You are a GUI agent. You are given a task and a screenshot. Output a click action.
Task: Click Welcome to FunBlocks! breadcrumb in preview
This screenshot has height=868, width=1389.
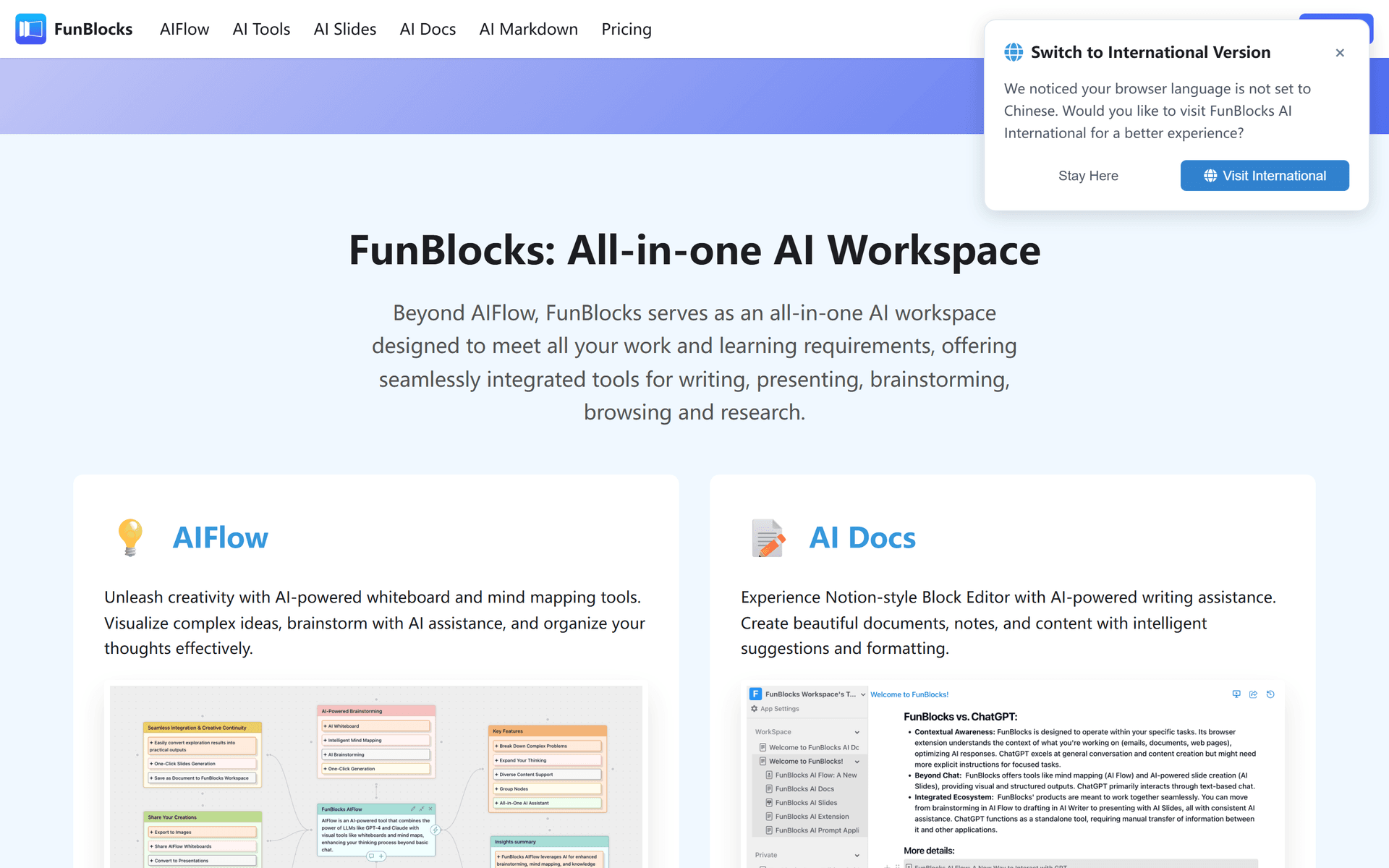click(909, 694)
